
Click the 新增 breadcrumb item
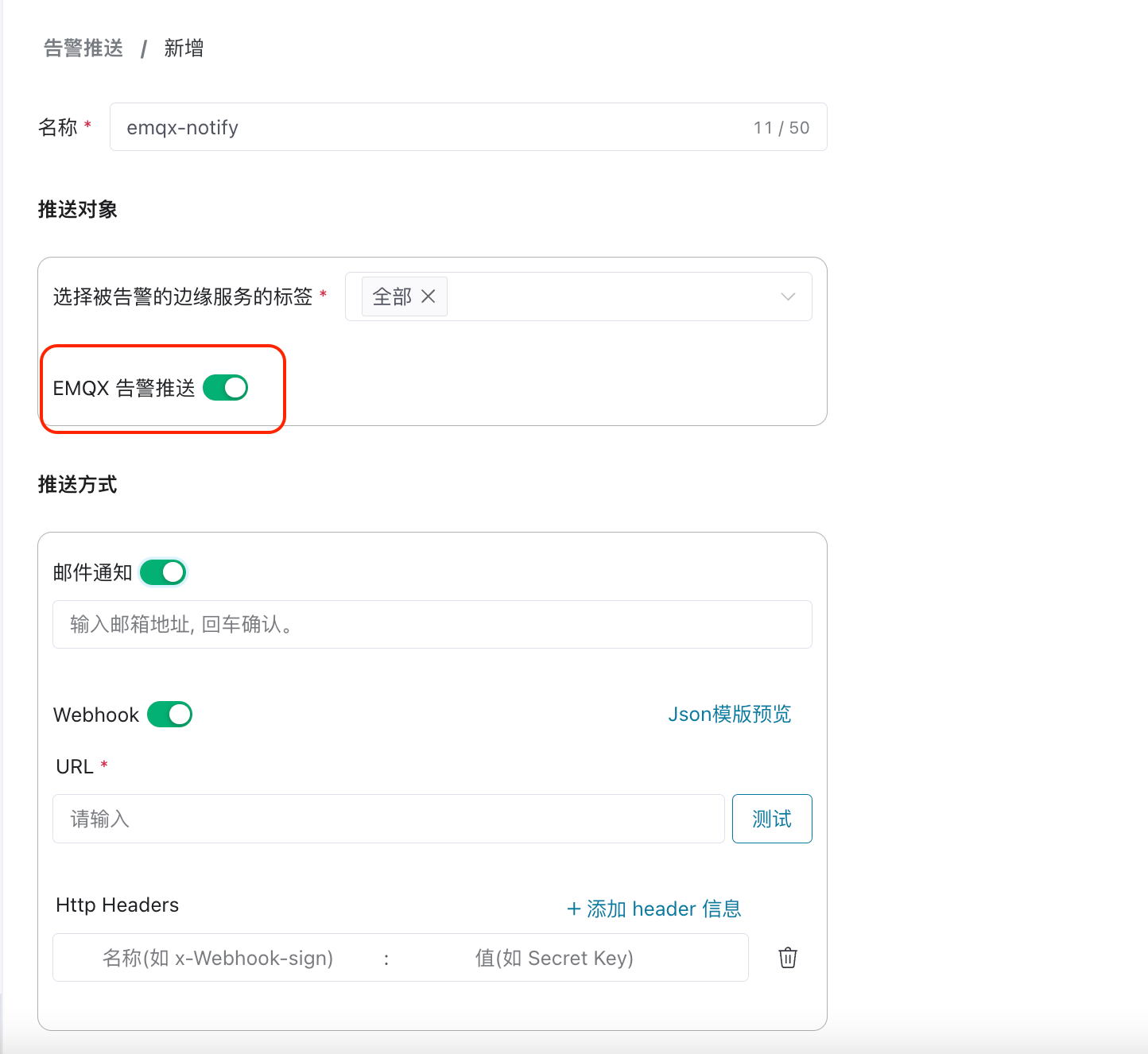pos(184,48)
